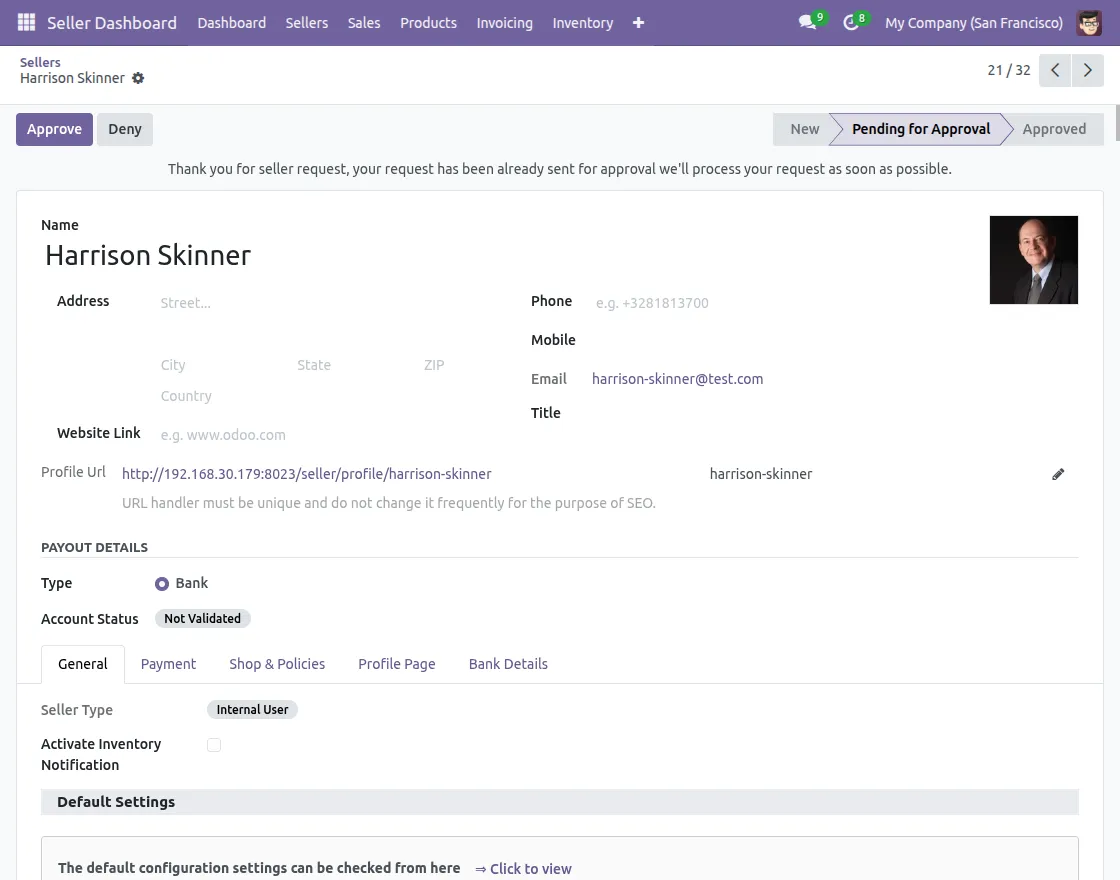Open the Sellers menu
The width and height of the screenshot is (1120, 880).
click(x=306, y=22)
